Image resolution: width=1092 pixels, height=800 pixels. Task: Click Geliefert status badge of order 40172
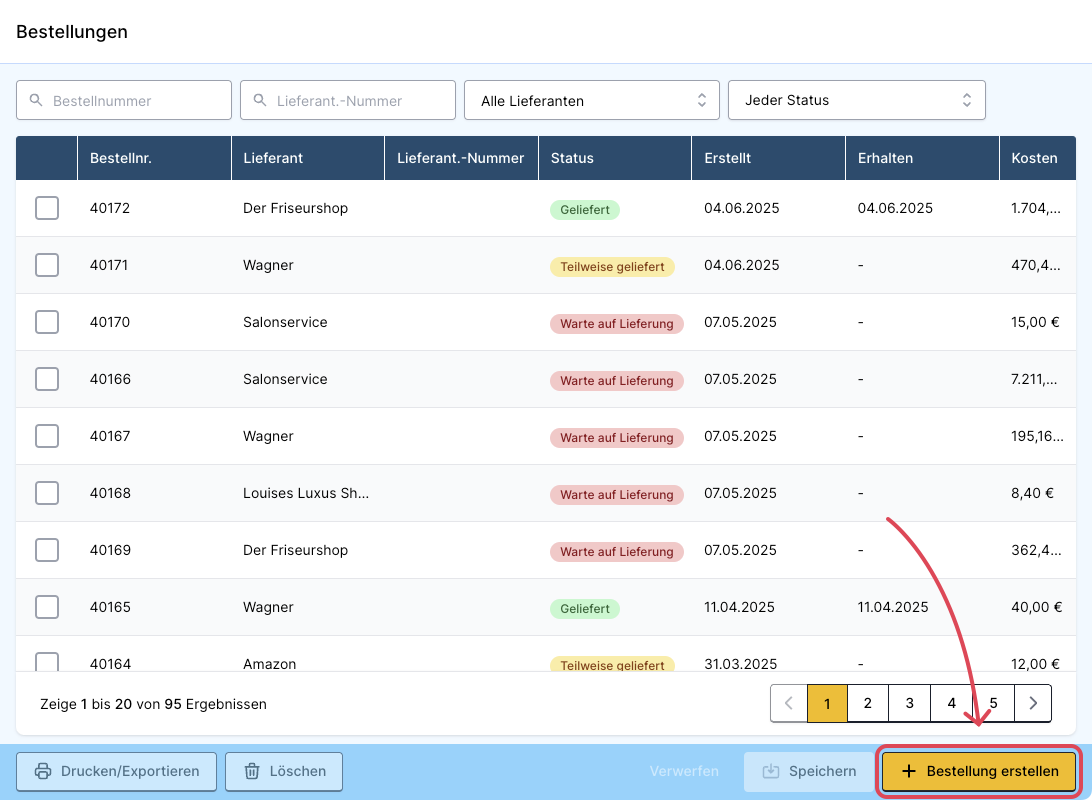point(585,210)
